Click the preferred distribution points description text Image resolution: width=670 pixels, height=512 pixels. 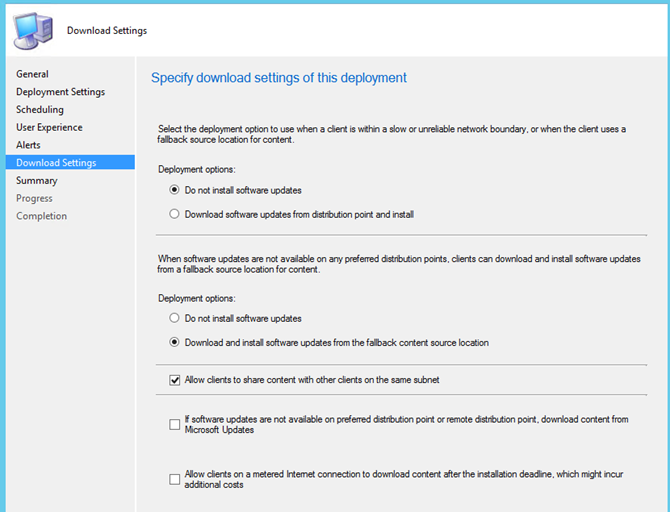pos(399,264)
